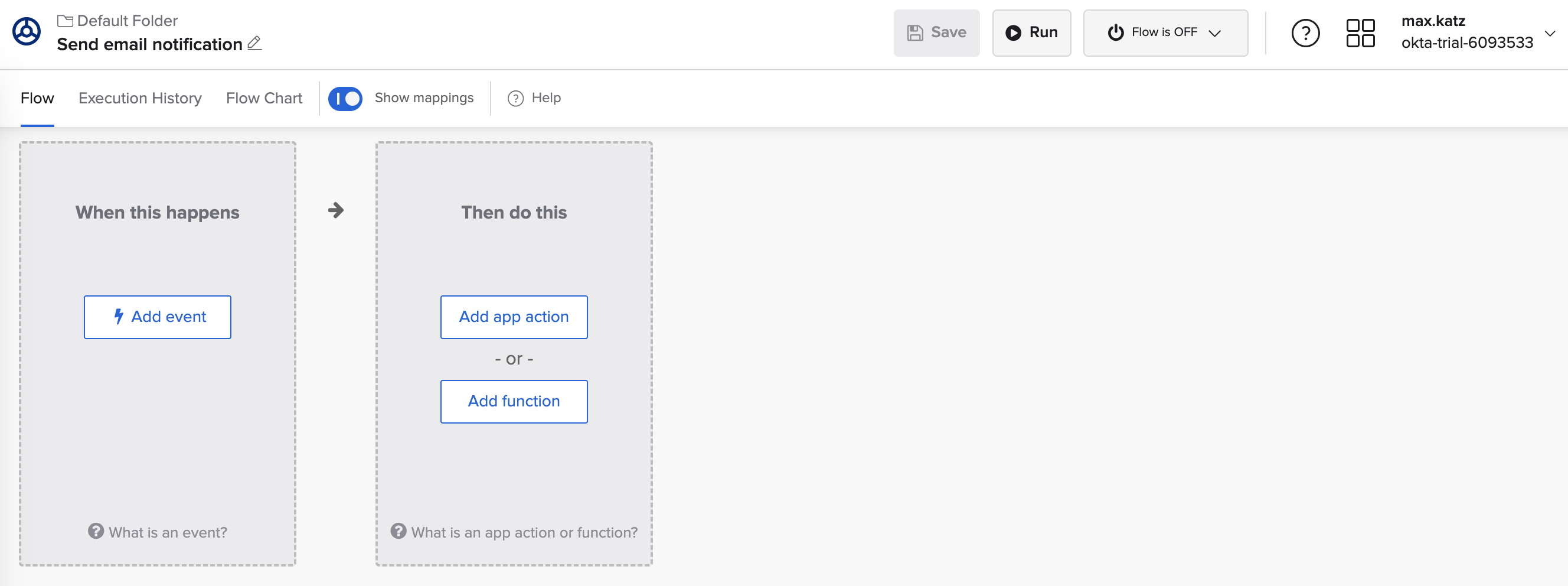Toggle the Show mappings switch
The height and width of the screenshot is (586, 1568).
[x=345, y=99]
